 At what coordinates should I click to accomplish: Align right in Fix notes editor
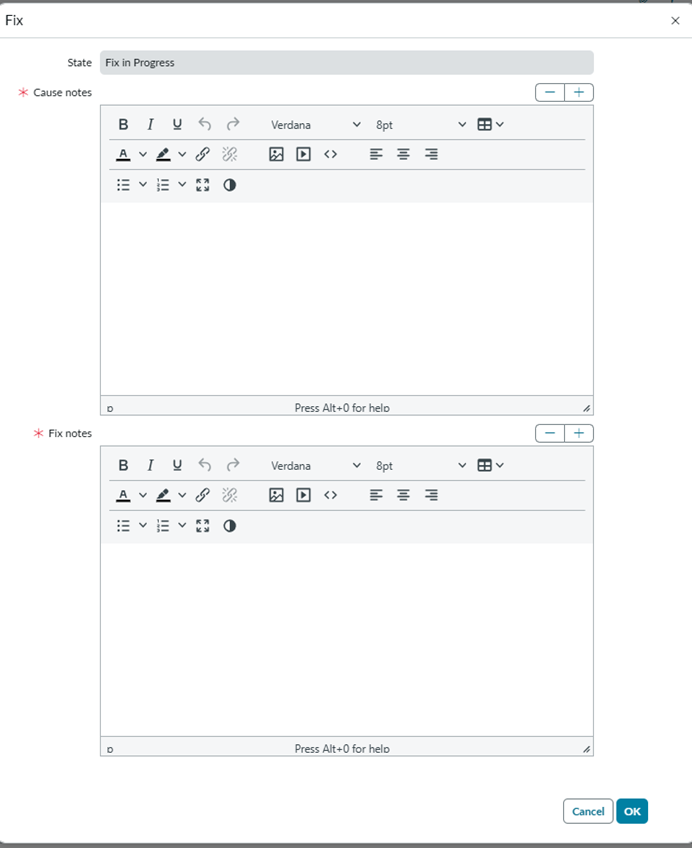(431, 495)
